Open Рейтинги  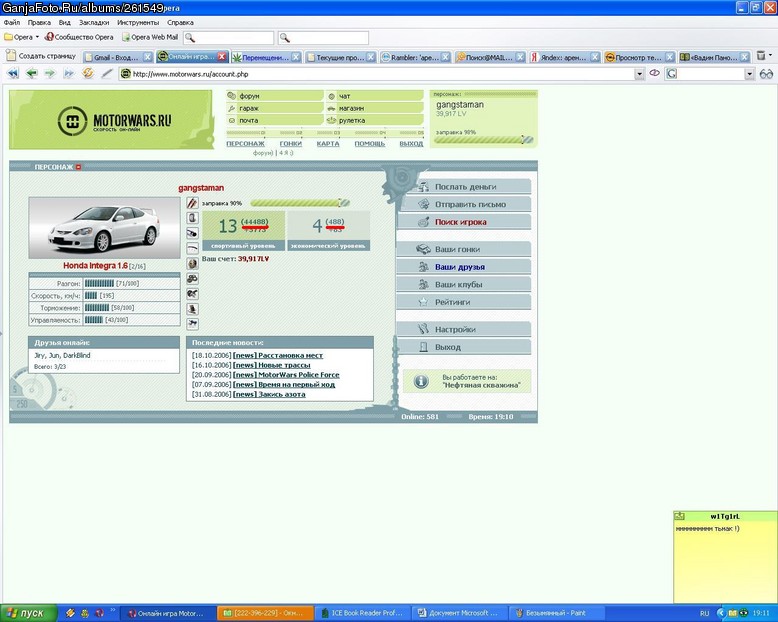click(x=464, y=302)
